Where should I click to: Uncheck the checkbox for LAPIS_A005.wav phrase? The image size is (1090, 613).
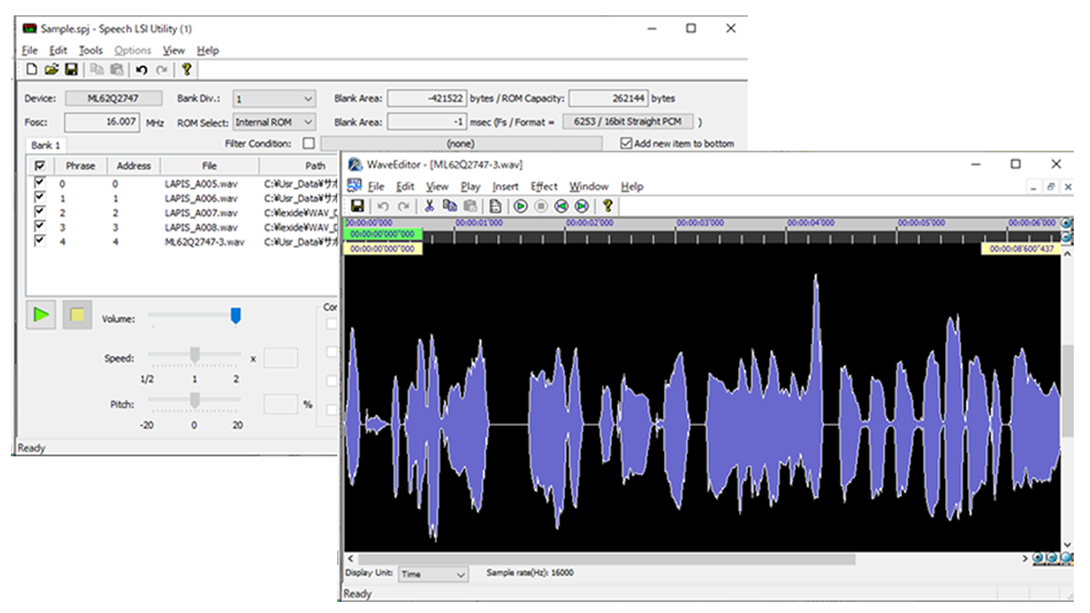pos(40,184)
